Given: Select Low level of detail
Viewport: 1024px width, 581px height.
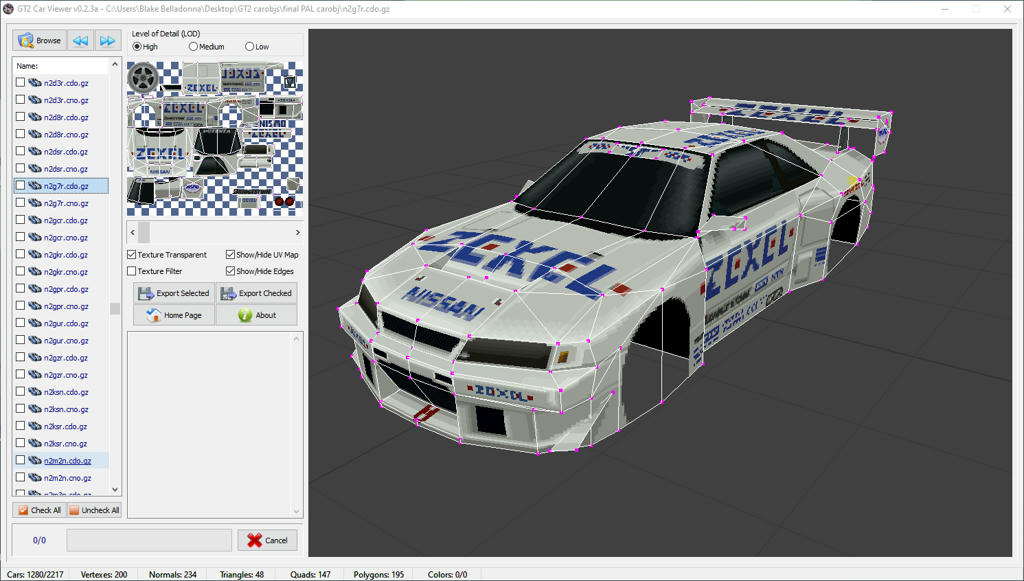Looking at the screenshot, I should 257,47.
